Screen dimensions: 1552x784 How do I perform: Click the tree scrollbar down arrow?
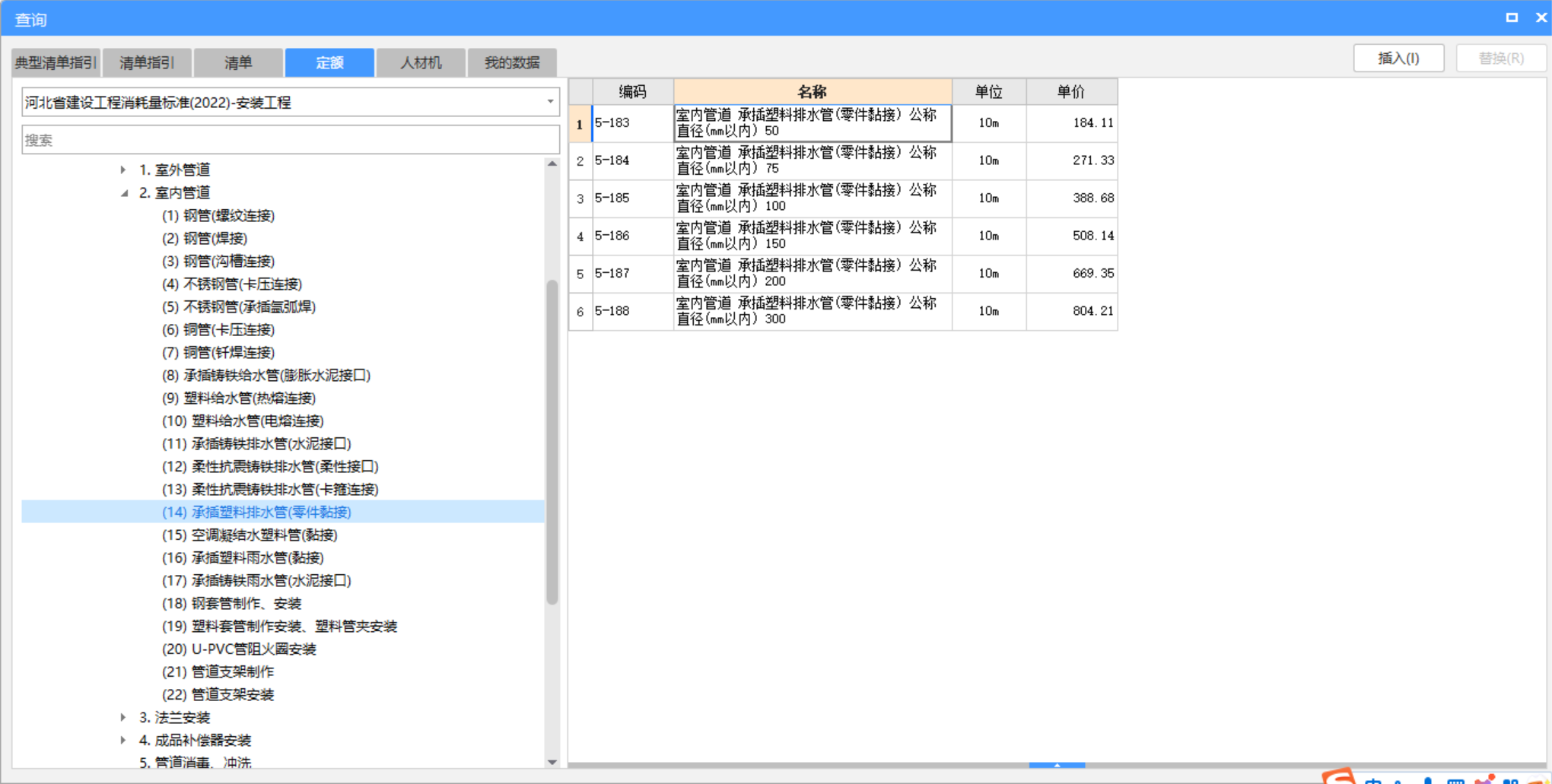coord(552,761)
